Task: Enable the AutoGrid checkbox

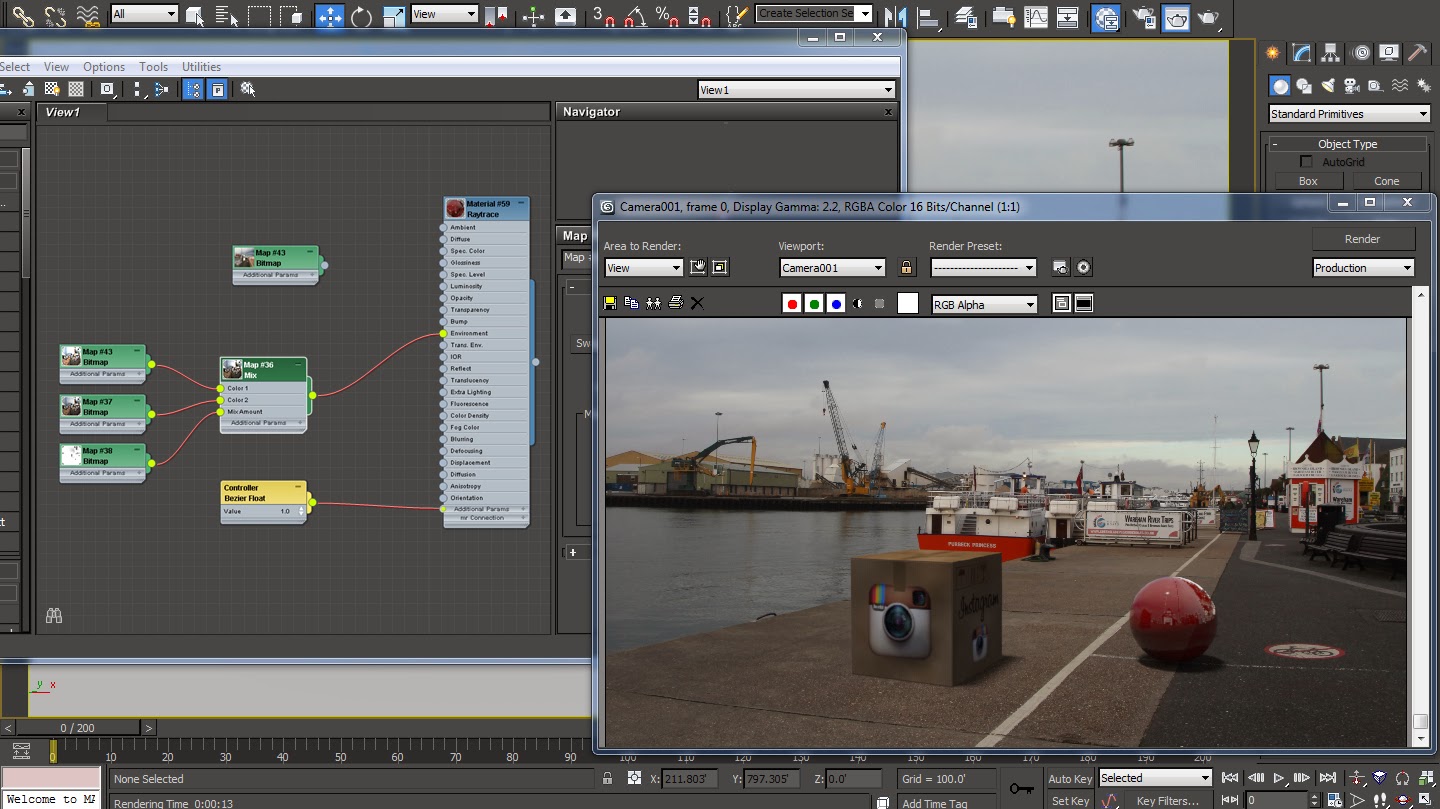Action: pyautogui.click(x=1305, y=162)
